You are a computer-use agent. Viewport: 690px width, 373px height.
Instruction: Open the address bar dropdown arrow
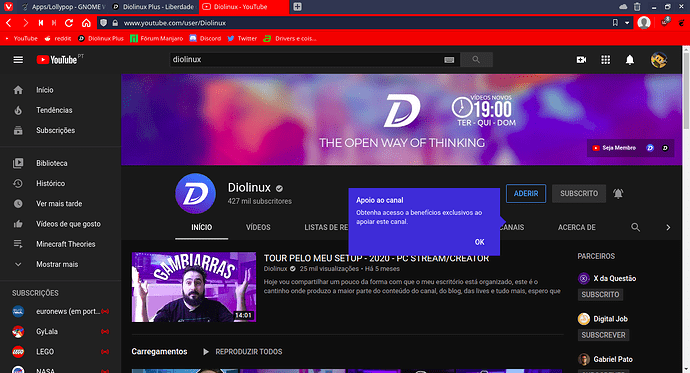[627, 23]
